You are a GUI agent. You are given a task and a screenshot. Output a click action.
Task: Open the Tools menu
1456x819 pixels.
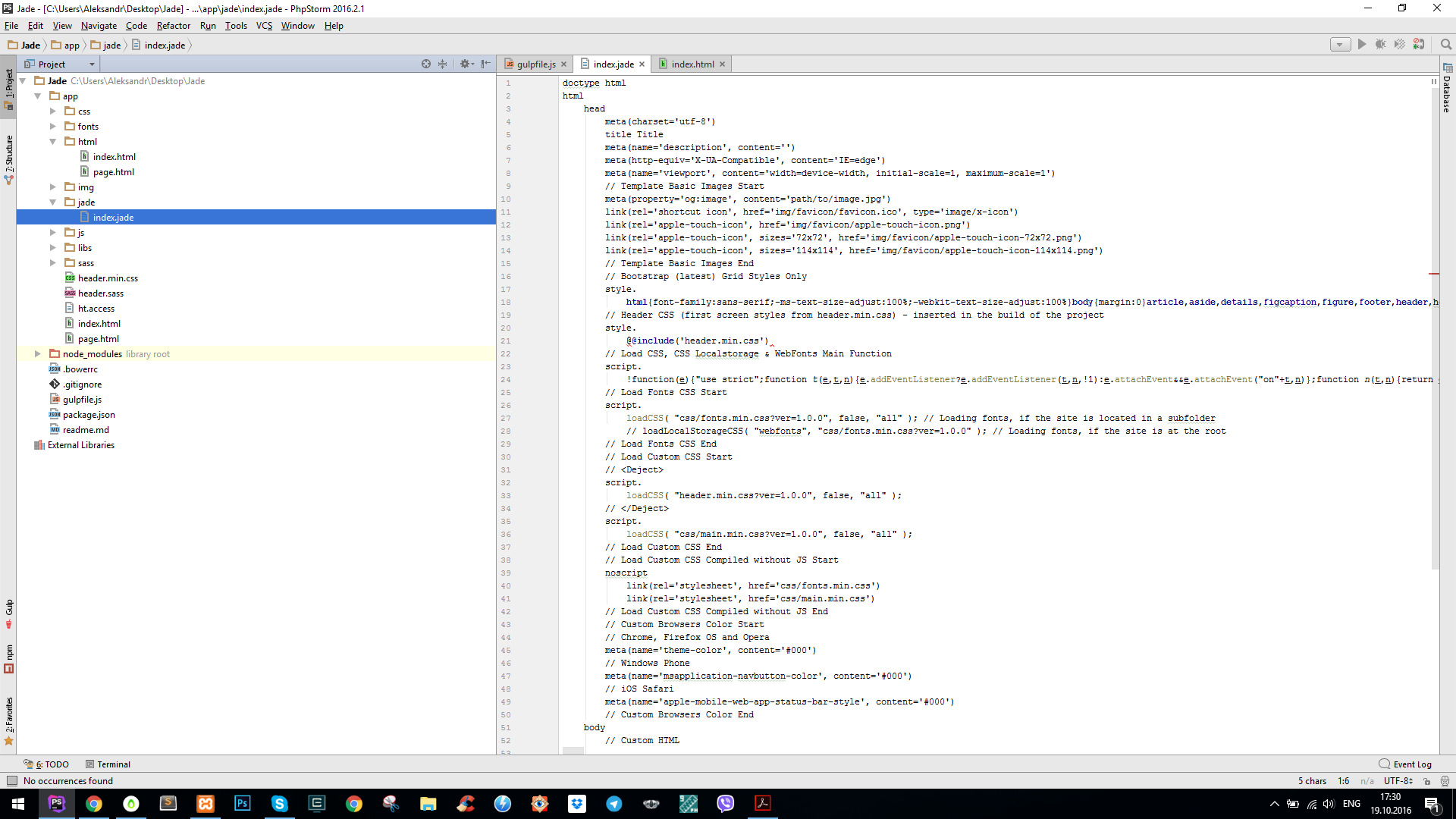pos(236,26)
